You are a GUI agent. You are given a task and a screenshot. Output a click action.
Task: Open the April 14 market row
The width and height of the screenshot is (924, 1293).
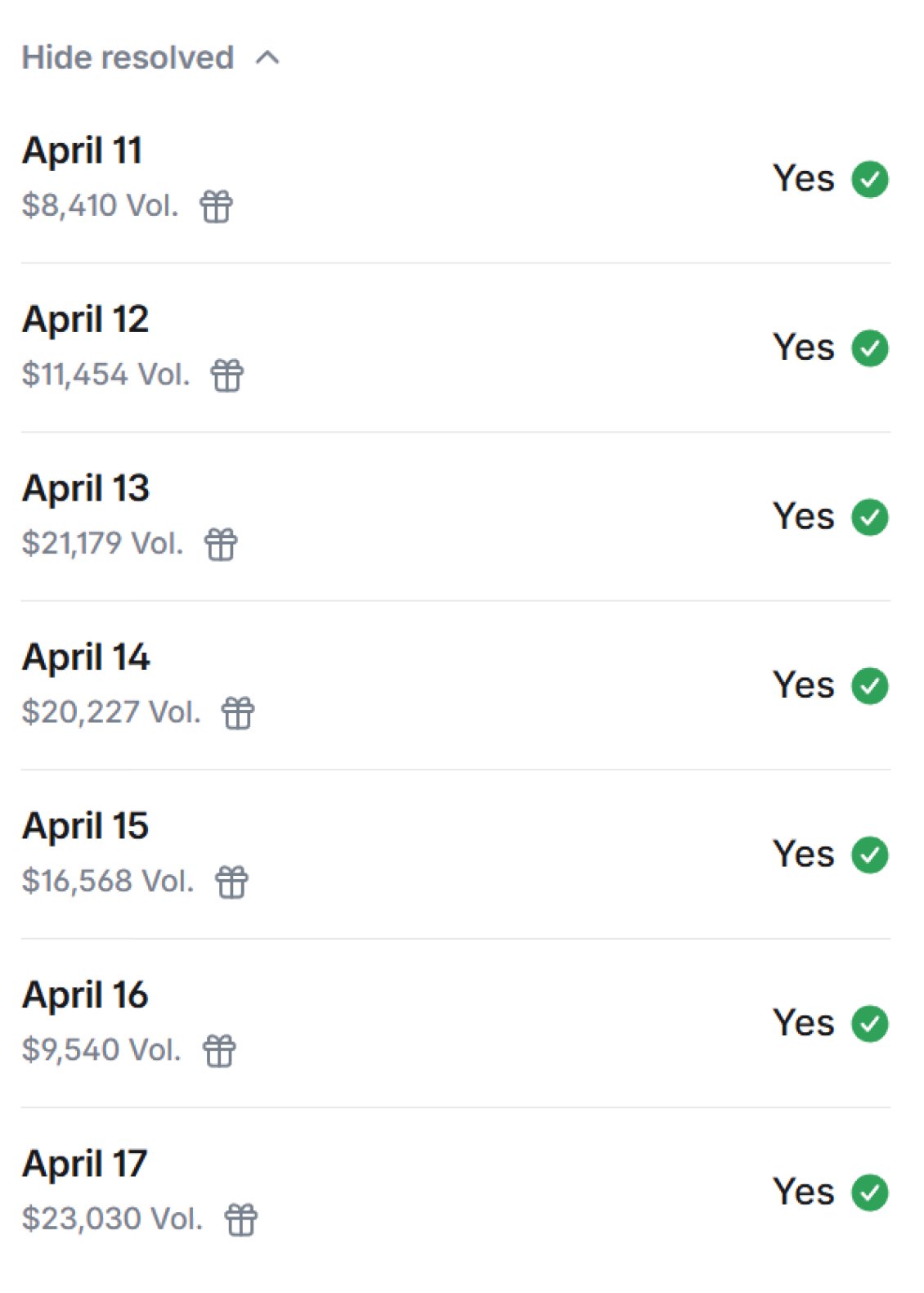click(86, 657)
